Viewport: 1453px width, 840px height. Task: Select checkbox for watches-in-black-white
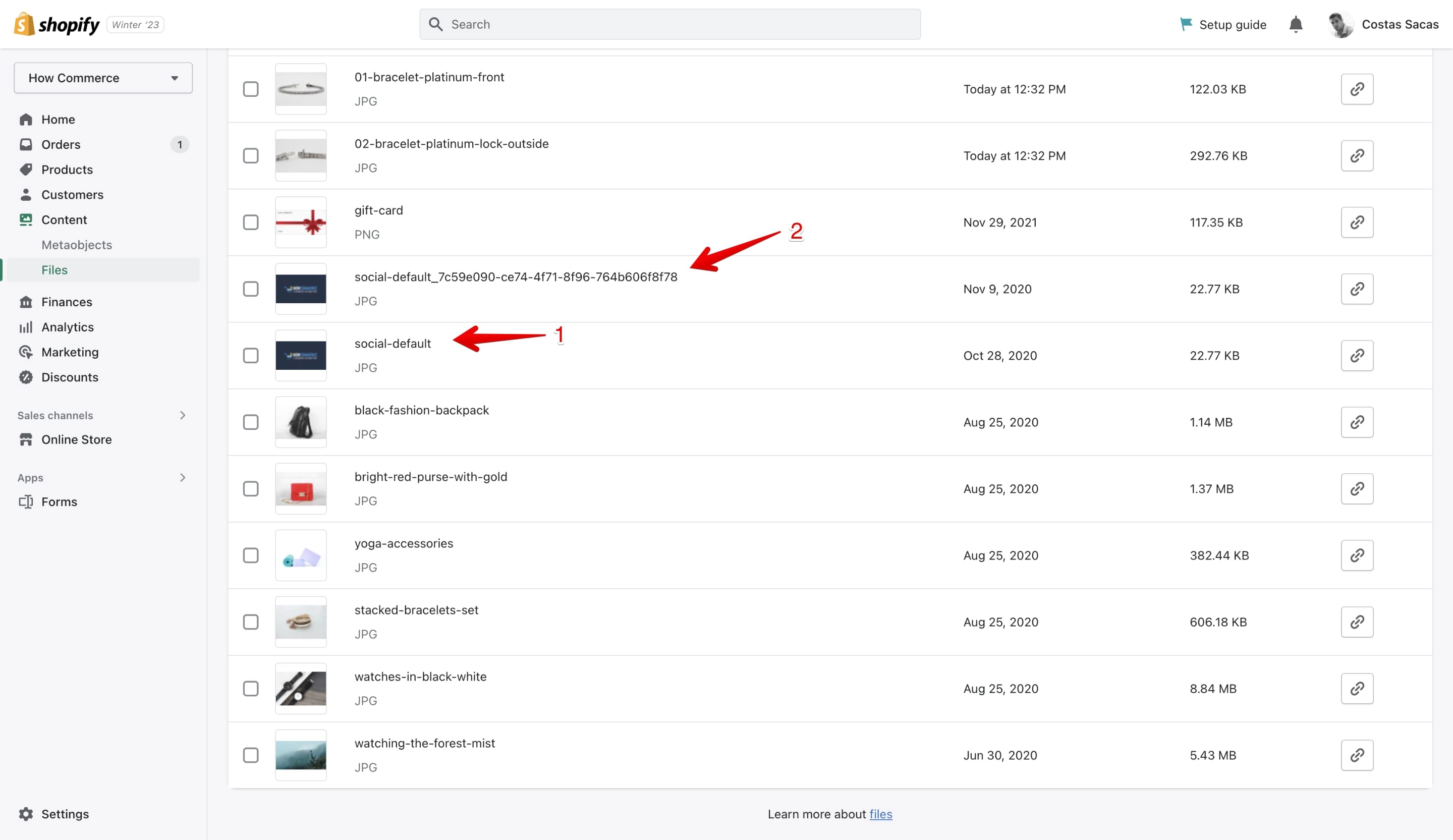[x=250, y=688]
